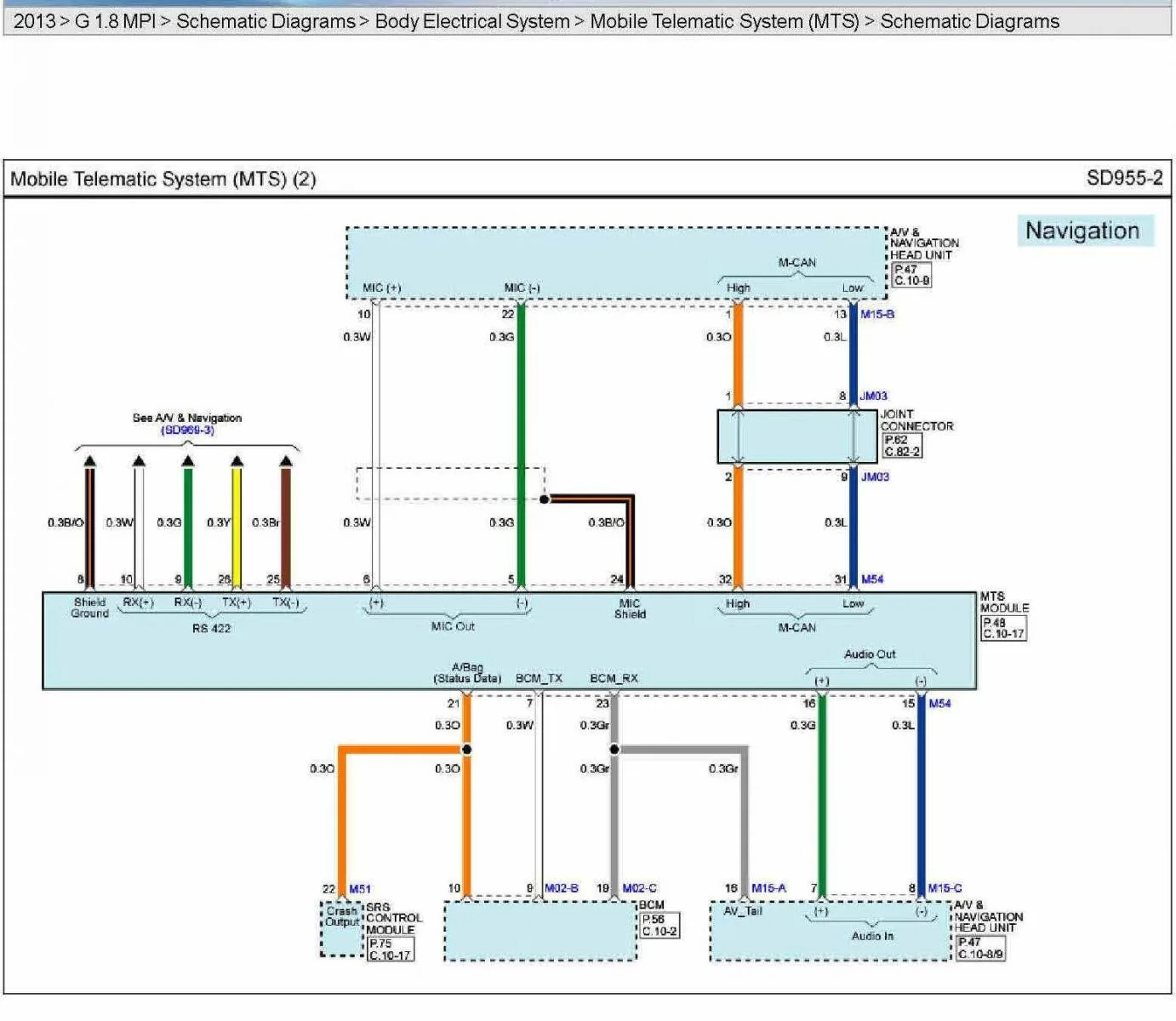1176x1021 pixels.
Task: Open connector 'M51' at SRS control module
Action: point(360,889)
